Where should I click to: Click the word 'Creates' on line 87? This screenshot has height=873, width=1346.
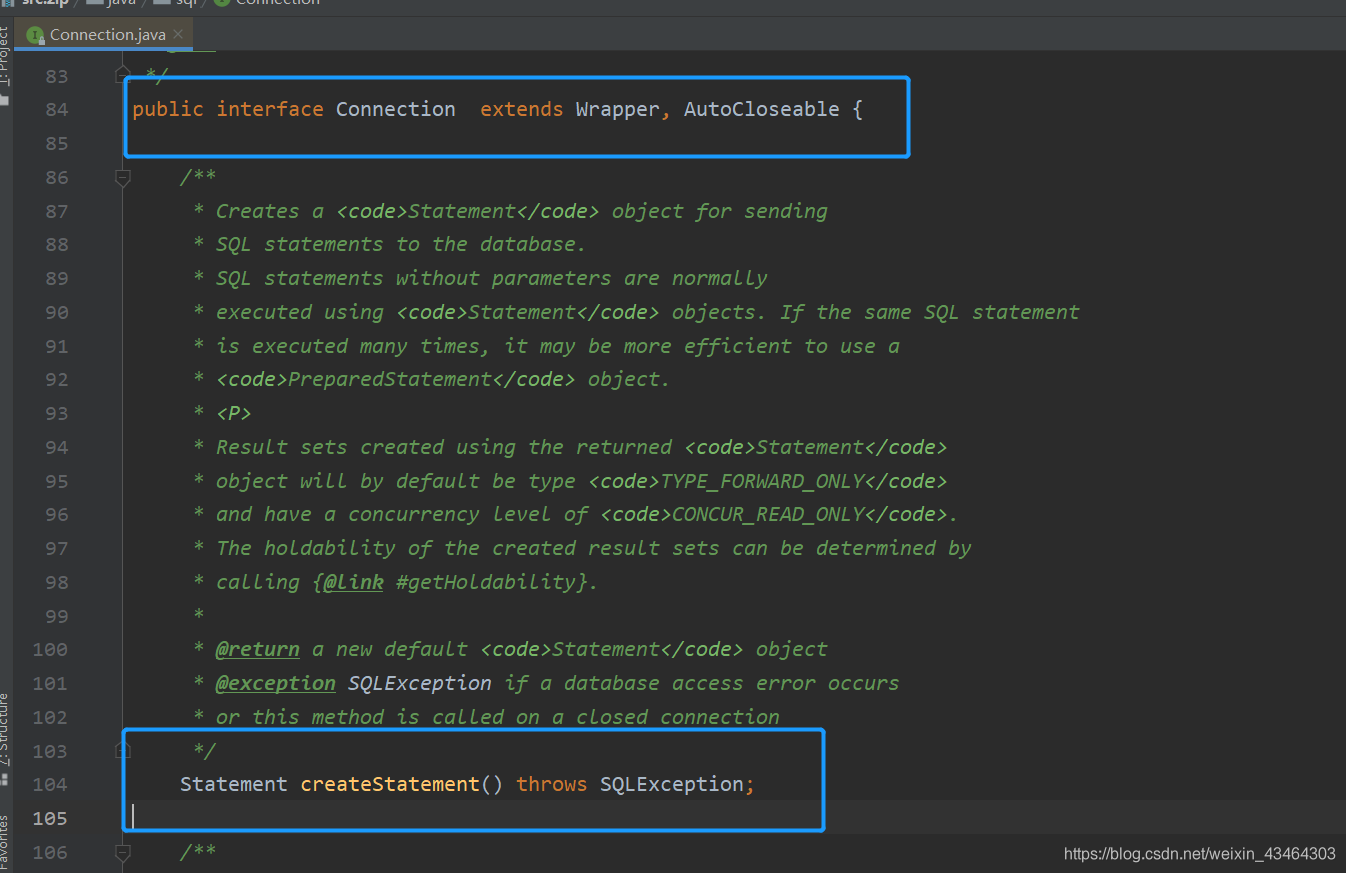point(257,211)
